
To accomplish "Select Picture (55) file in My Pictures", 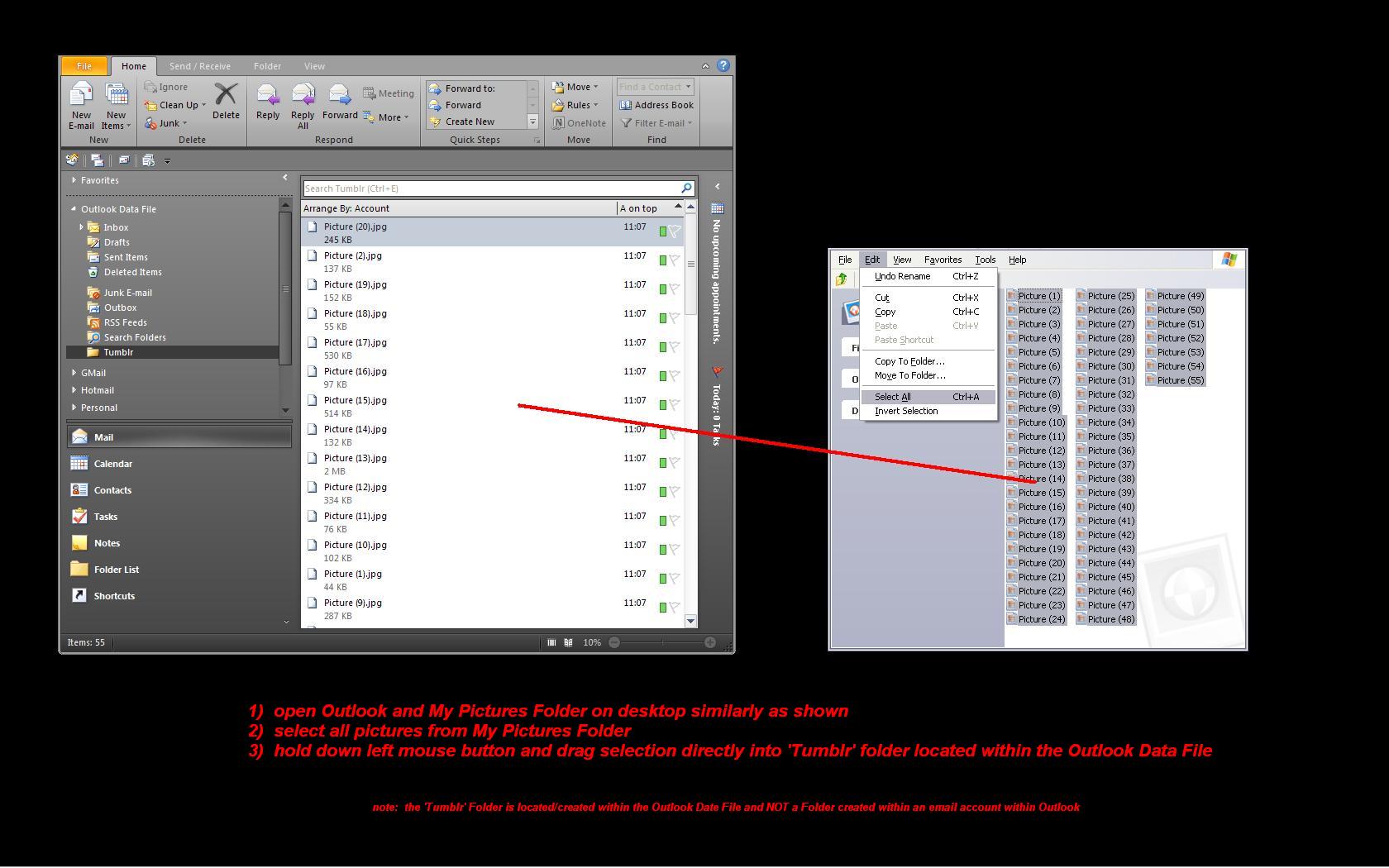I will [1175, 380].
